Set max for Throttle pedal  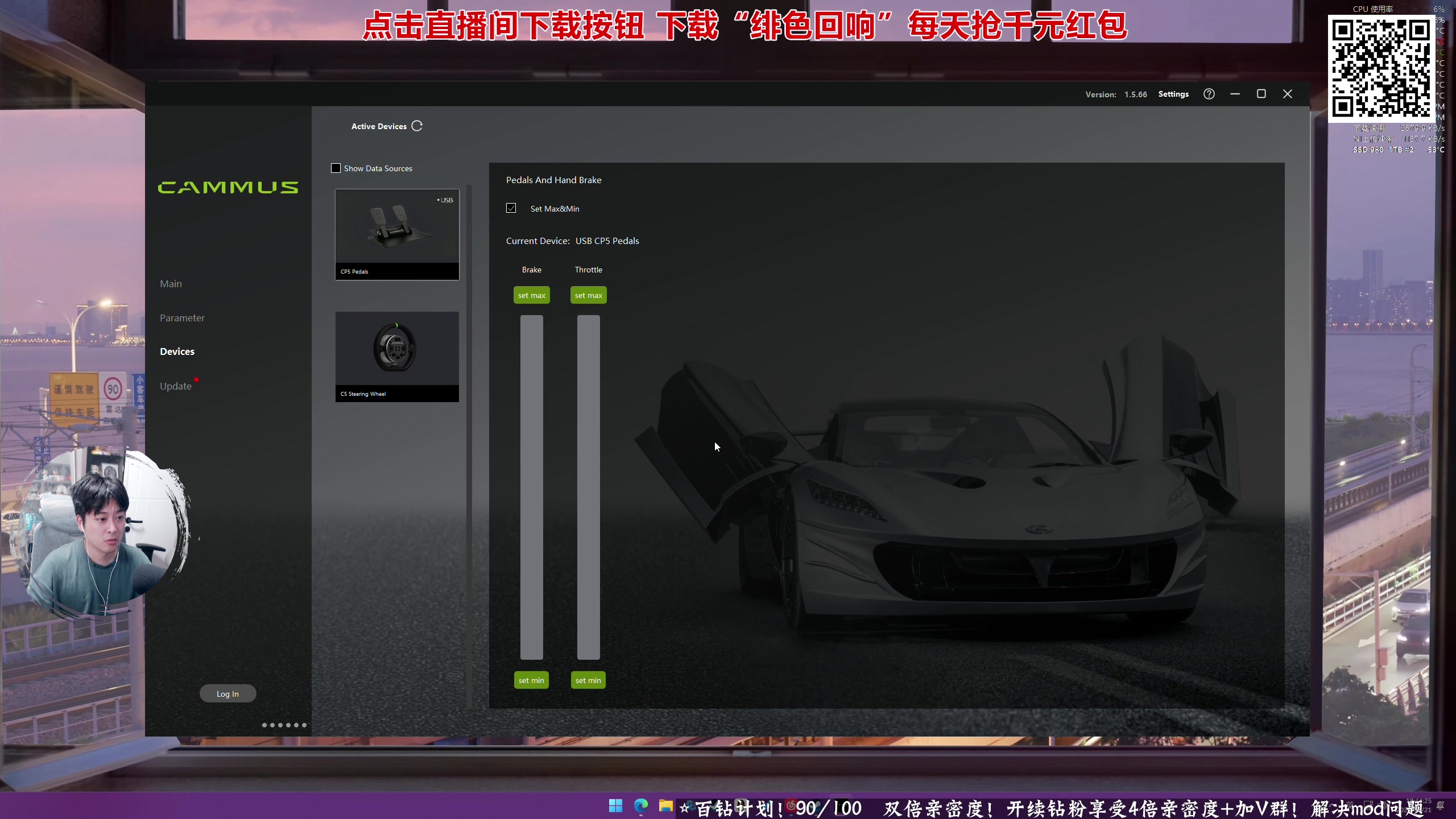point(588,295)
